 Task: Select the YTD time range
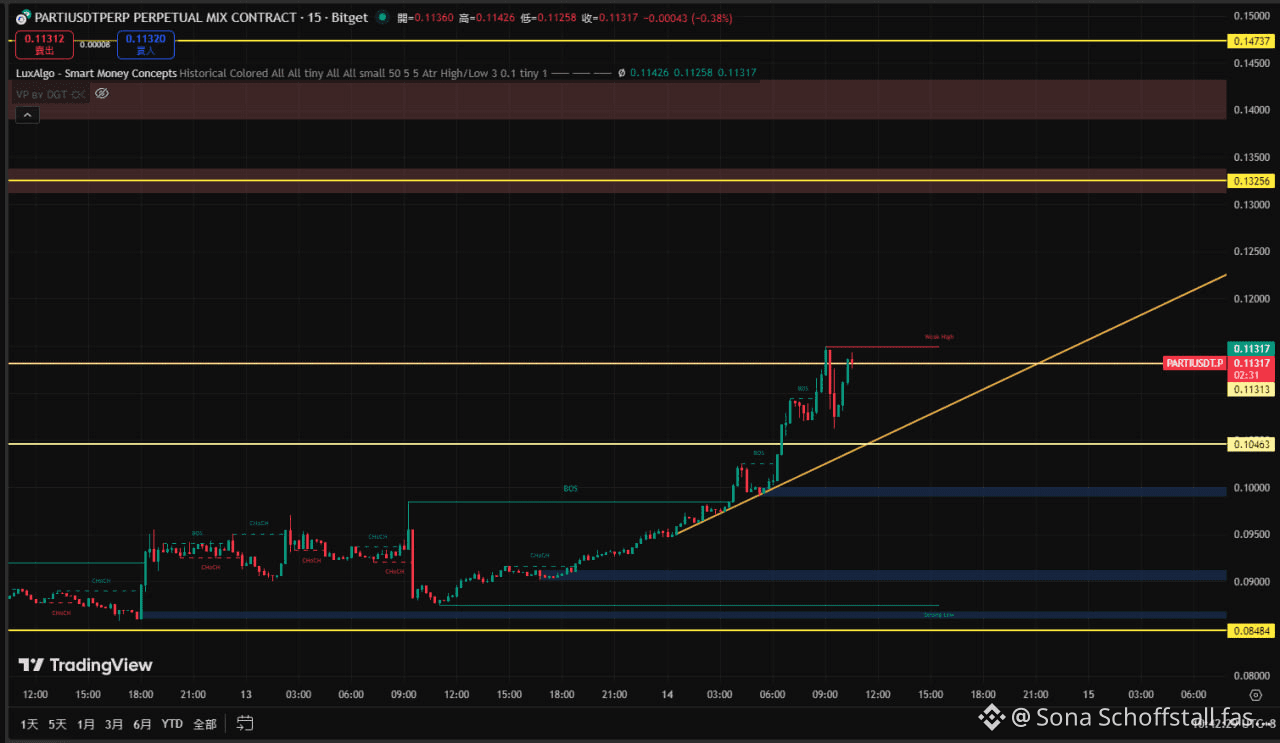click(172, 723)
